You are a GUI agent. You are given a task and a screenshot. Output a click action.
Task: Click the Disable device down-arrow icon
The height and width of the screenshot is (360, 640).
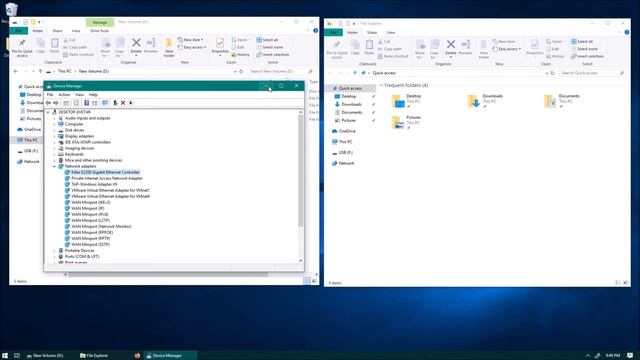pyautogui.click(x=131, y=103)
